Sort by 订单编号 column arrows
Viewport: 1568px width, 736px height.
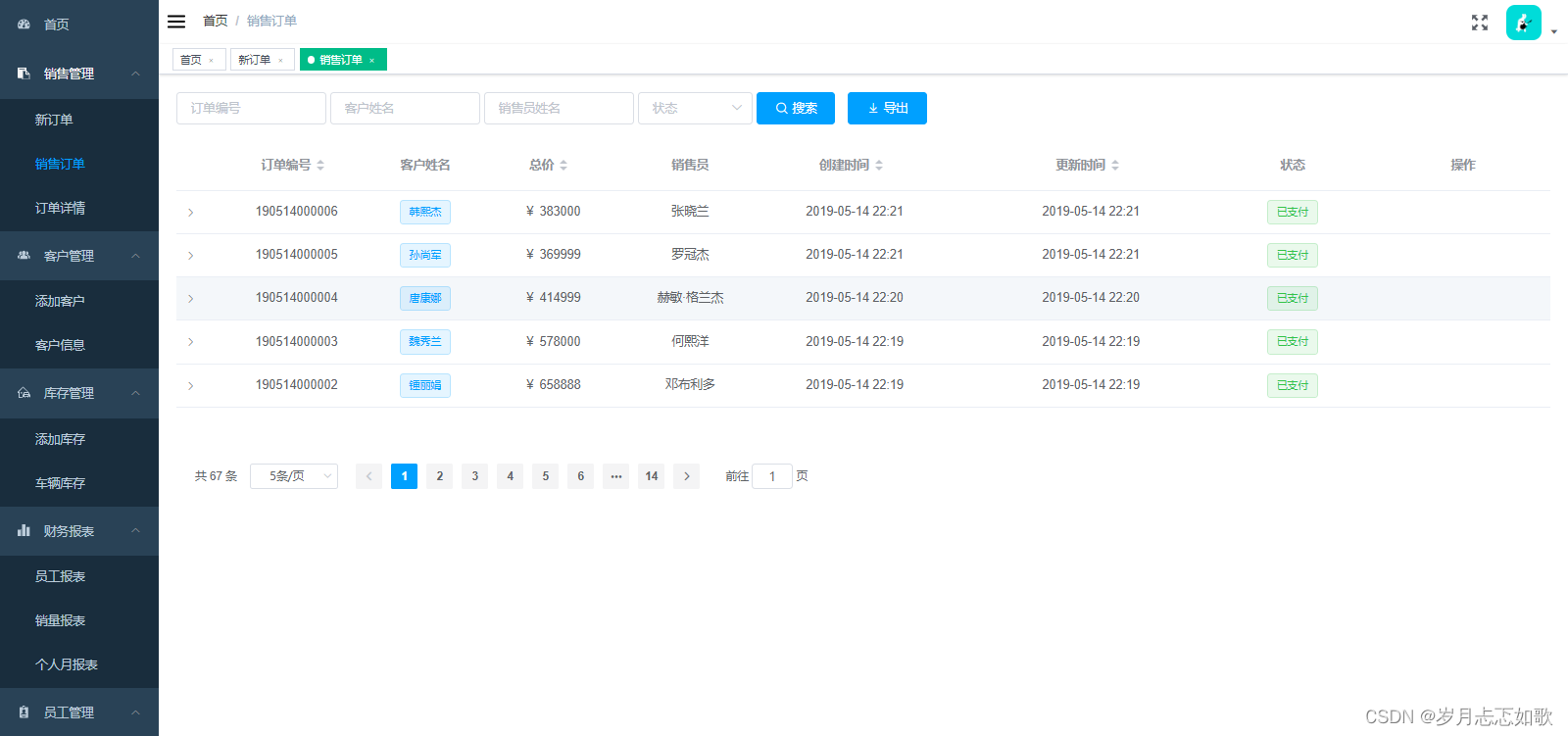point(320,166)
